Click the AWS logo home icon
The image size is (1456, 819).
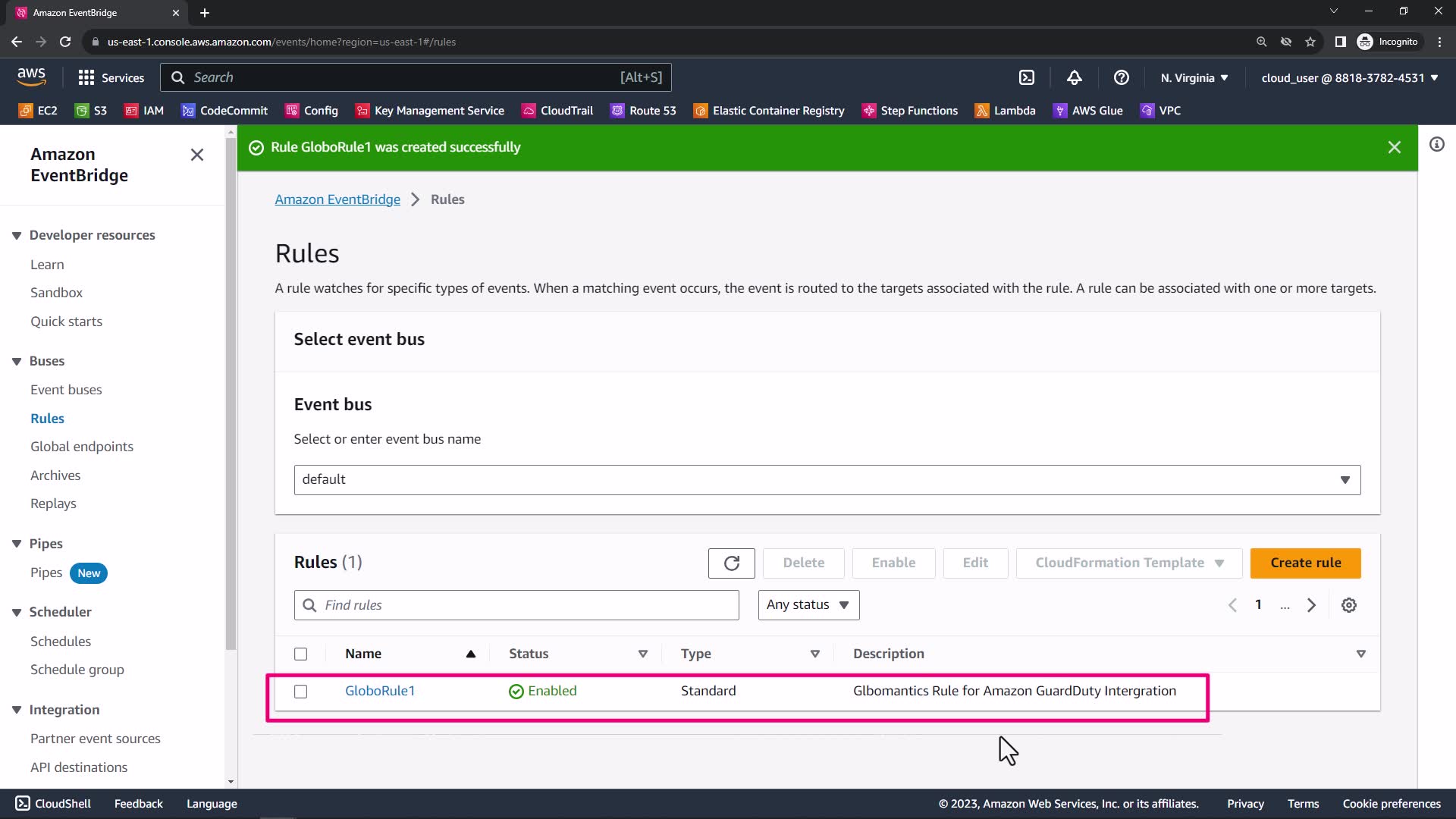click(31, 77)
